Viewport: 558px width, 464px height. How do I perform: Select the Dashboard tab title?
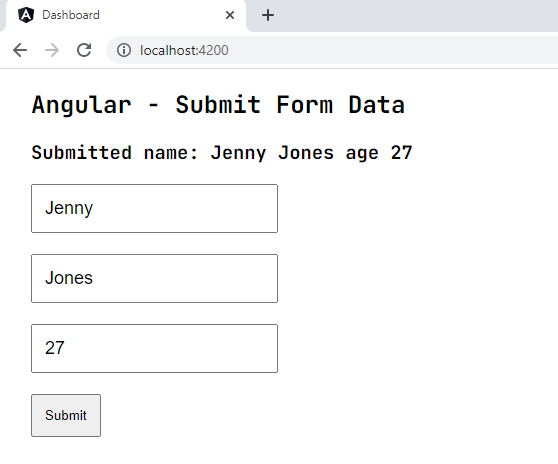[x=71, y=15]
